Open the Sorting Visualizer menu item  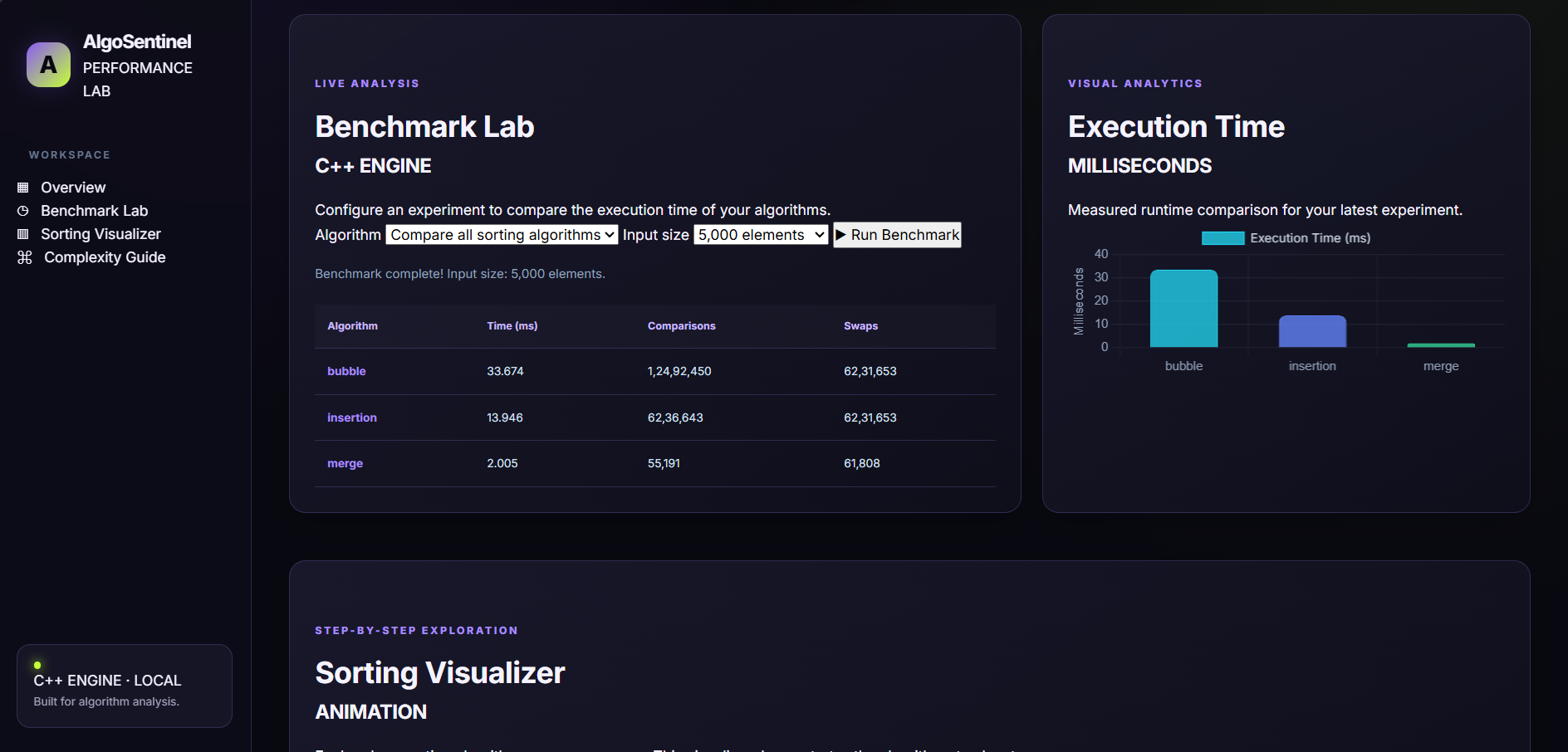(100, 234)
